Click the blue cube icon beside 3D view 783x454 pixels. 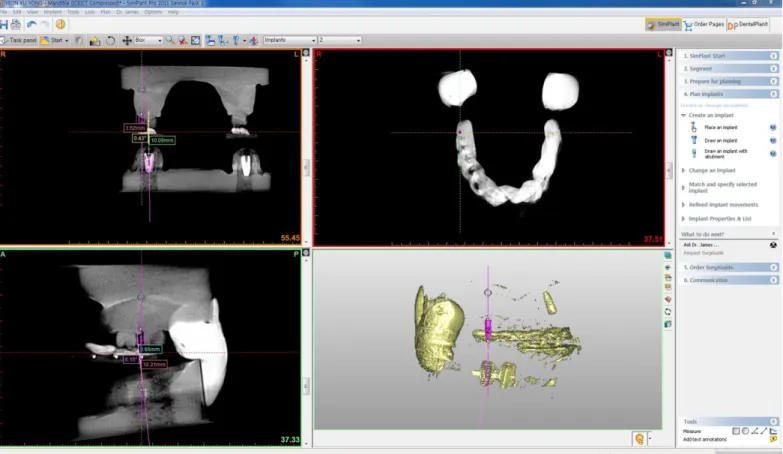coord(668,255)
